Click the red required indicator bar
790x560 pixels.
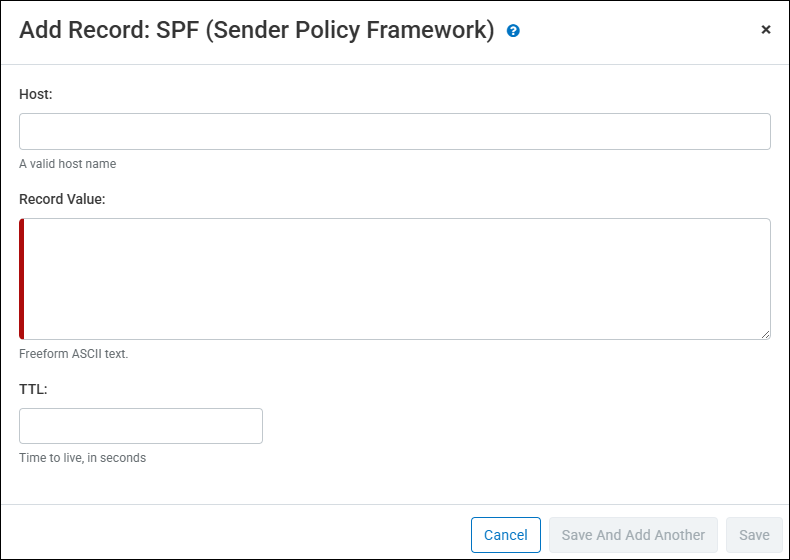pos(22,279)
